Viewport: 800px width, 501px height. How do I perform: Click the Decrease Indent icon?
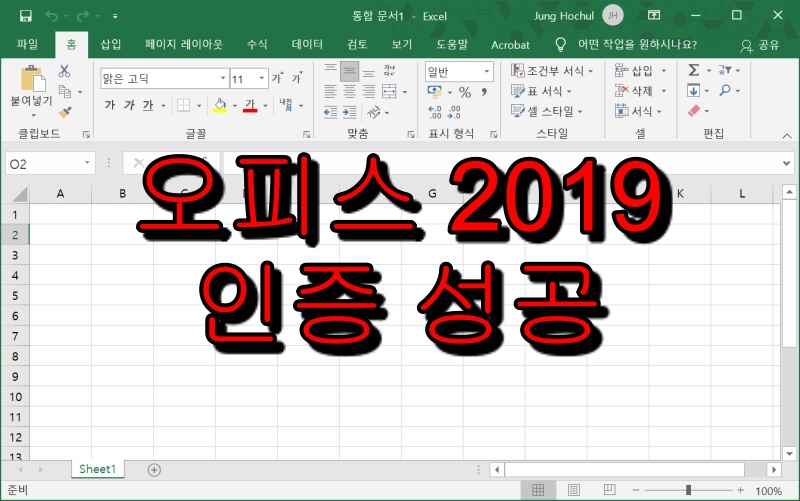tap(330, 112)
